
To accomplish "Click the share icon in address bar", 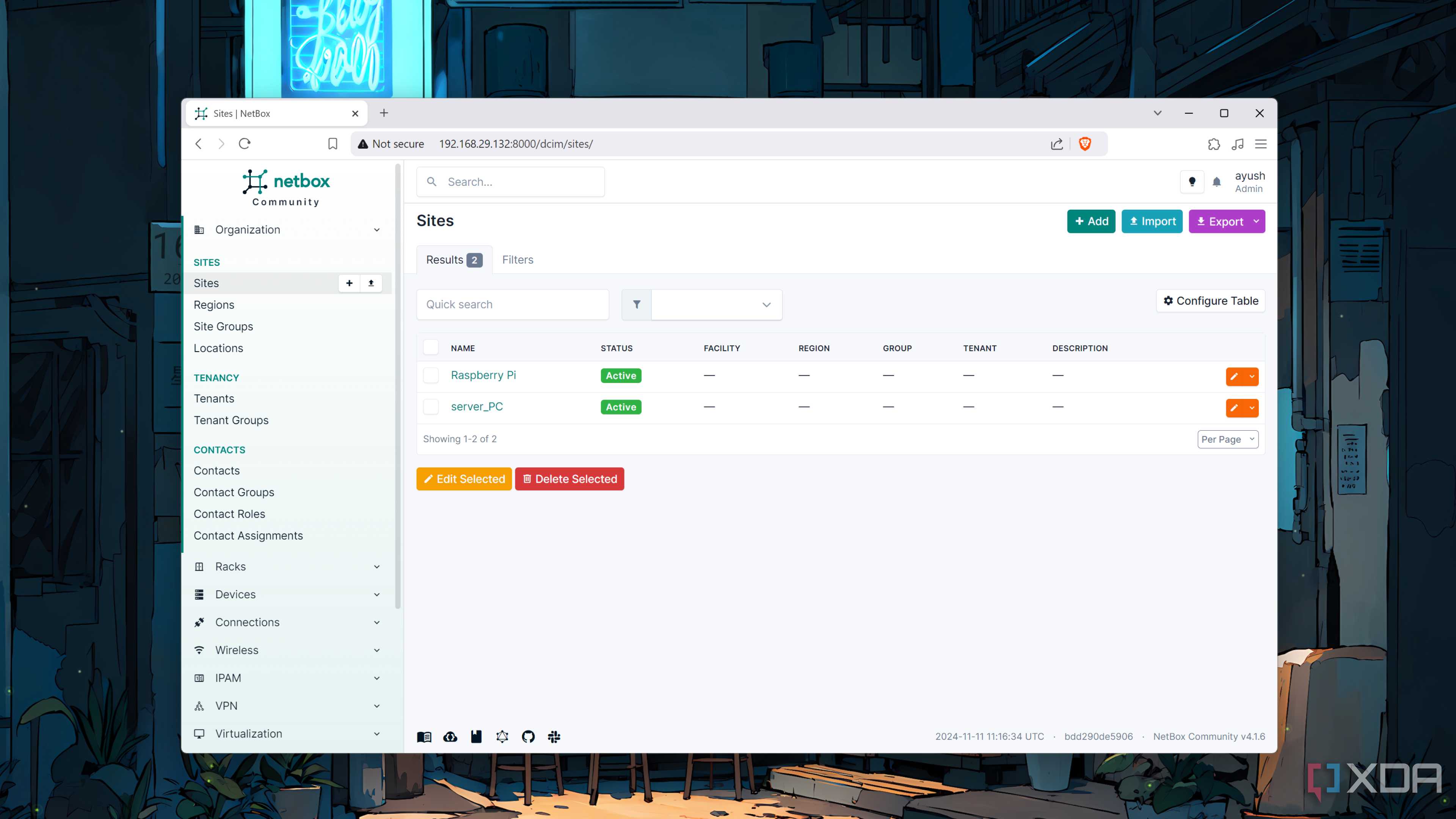I will [1056, 144].
